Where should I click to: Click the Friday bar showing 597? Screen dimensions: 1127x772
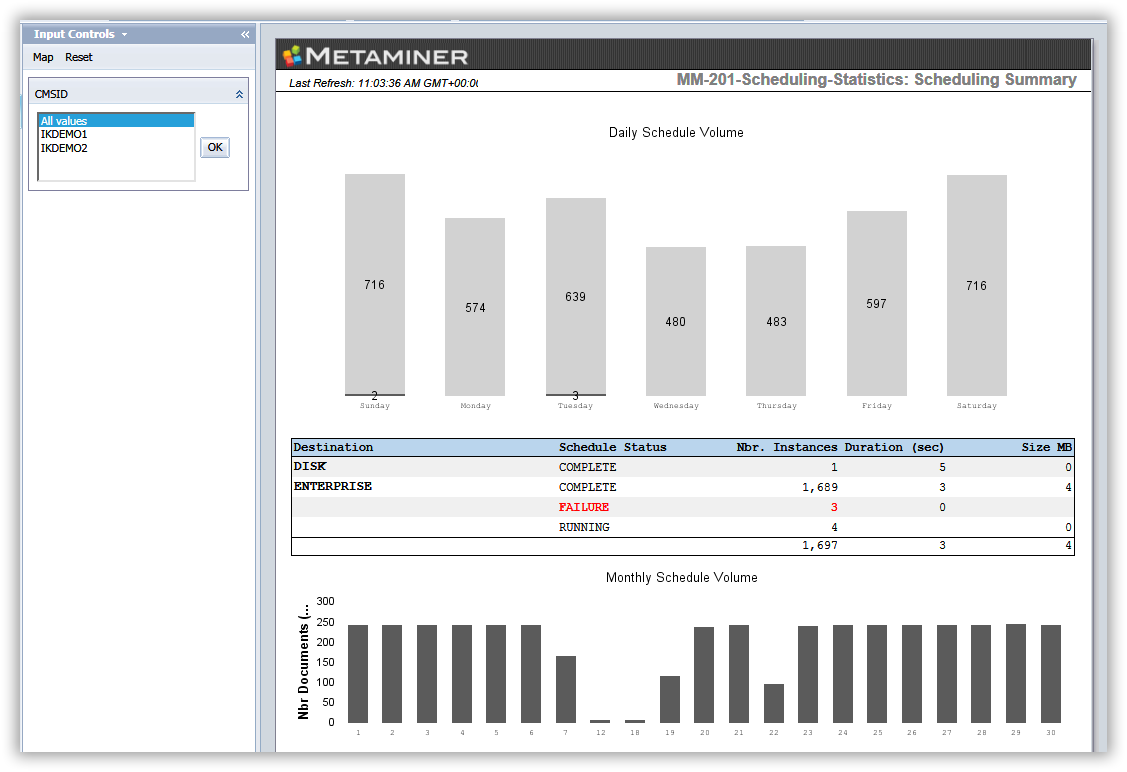coord(876,303)
